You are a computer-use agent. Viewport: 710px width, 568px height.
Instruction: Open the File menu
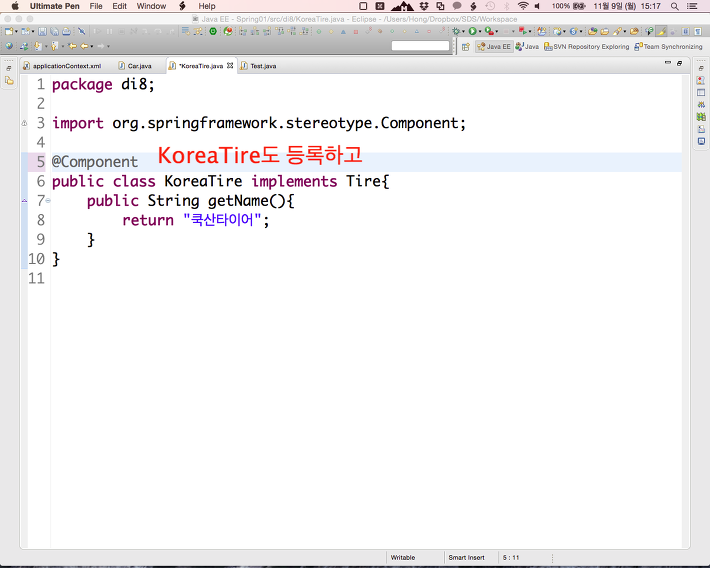pyautogui.click(x=96, y=6)
